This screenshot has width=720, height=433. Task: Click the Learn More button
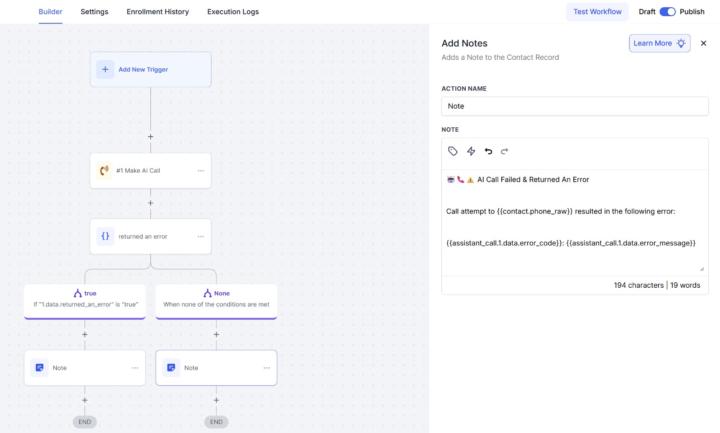[x=659, y=44]
